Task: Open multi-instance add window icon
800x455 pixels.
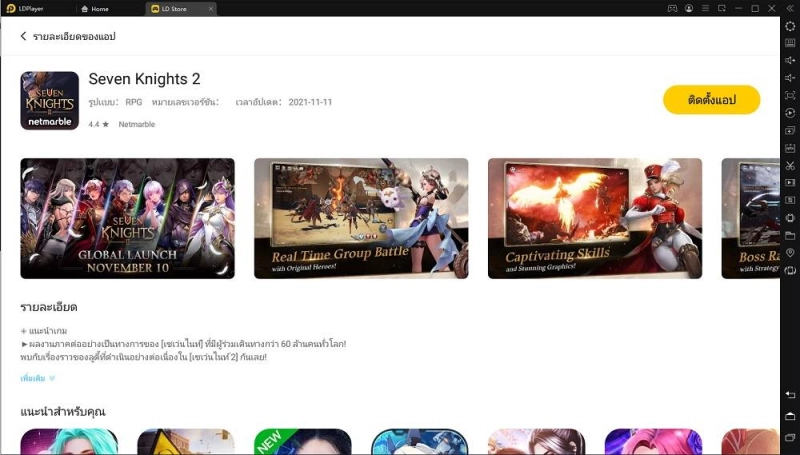Action: coord(790,131)
